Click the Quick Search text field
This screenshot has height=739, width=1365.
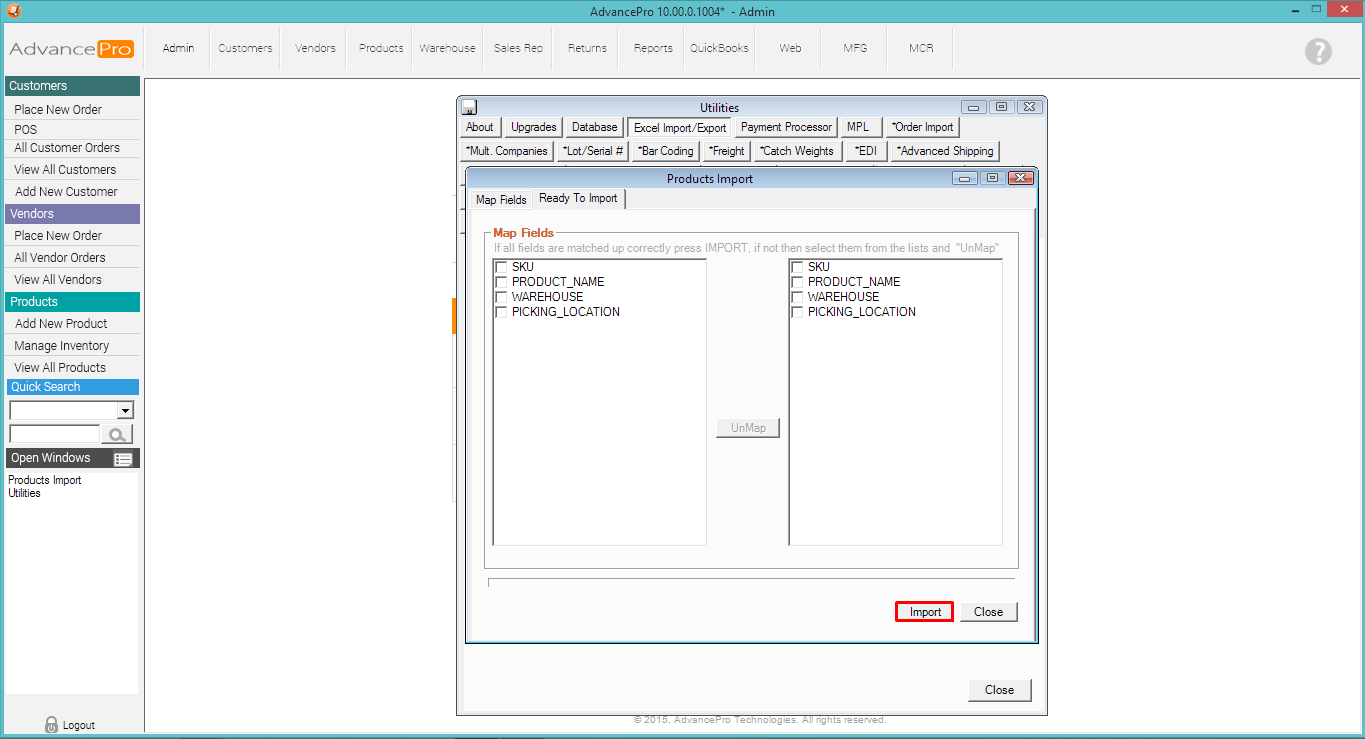pos(54,434)
